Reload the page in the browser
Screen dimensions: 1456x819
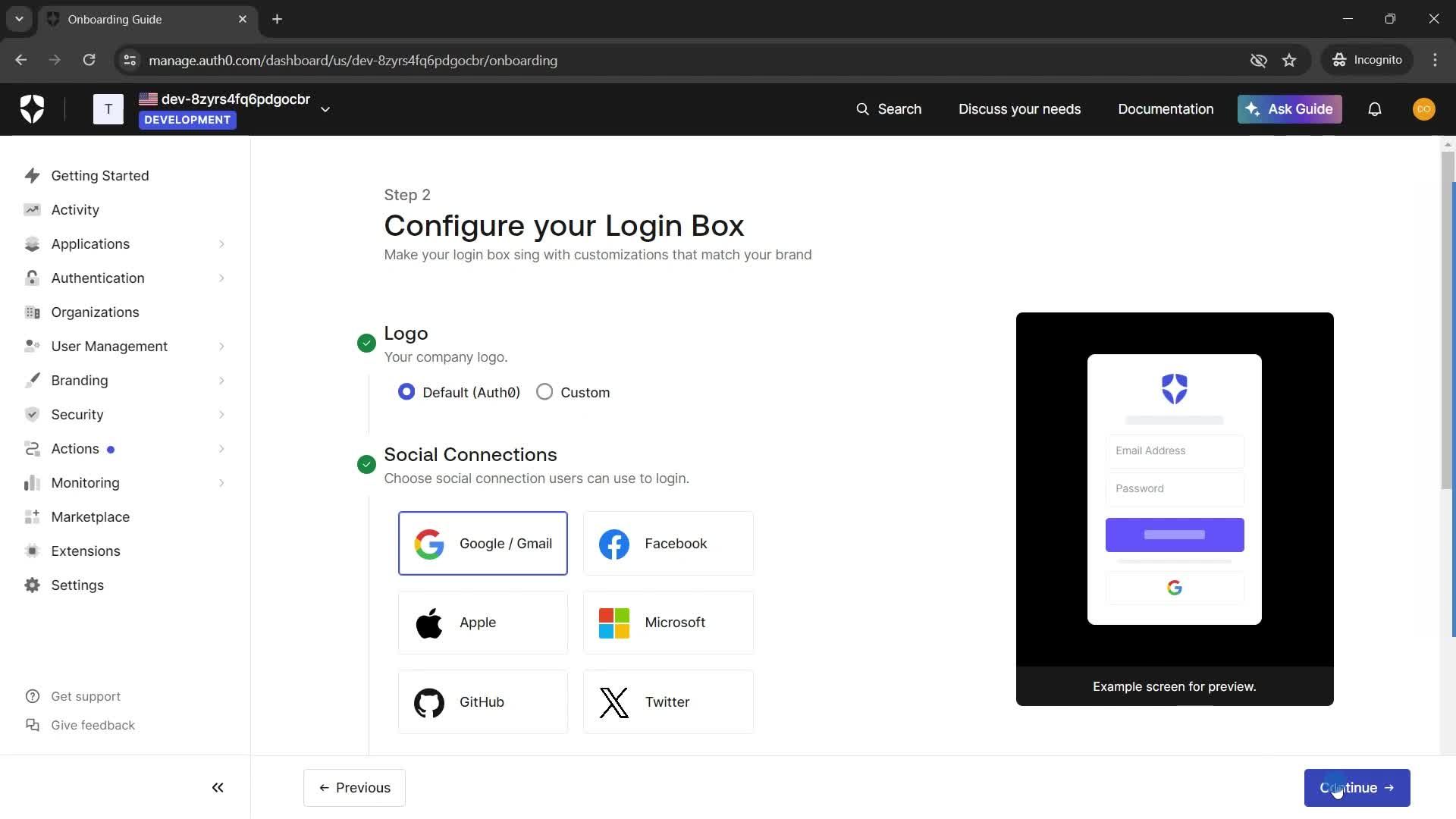coord(89,61)
